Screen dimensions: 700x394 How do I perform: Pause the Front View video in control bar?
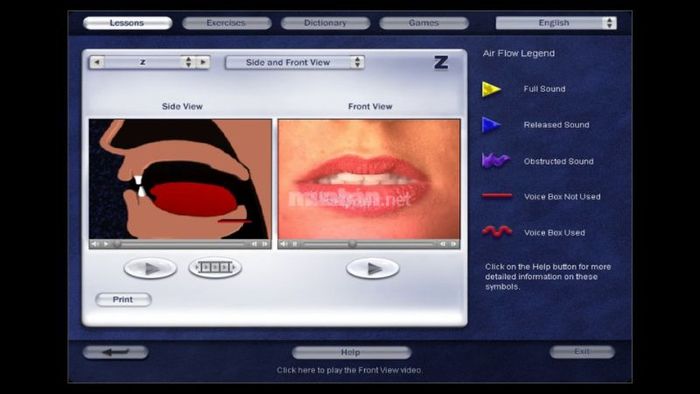pyautogui.click(x=295, y=244)
